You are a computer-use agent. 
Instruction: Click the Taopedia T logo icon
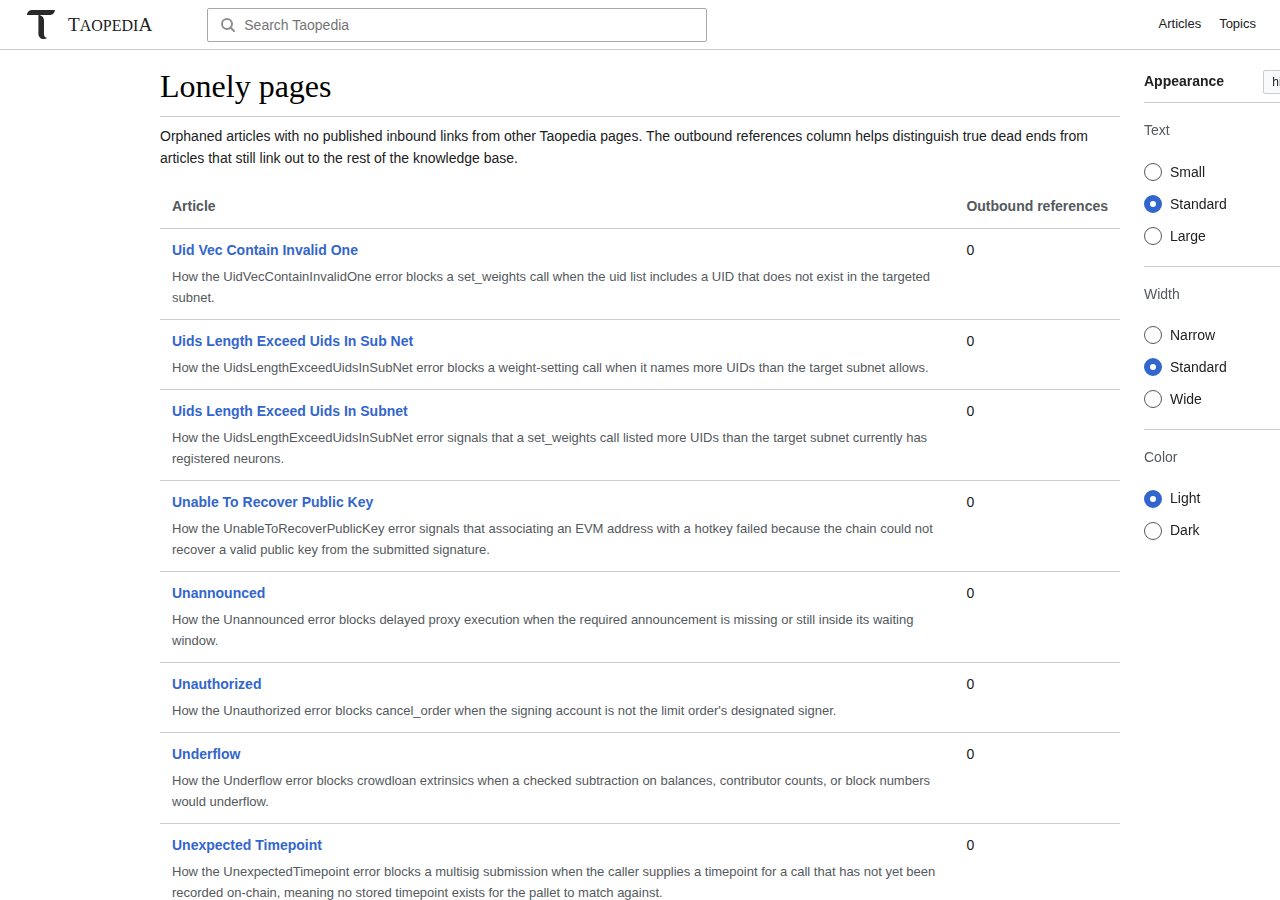pos(41,24)
